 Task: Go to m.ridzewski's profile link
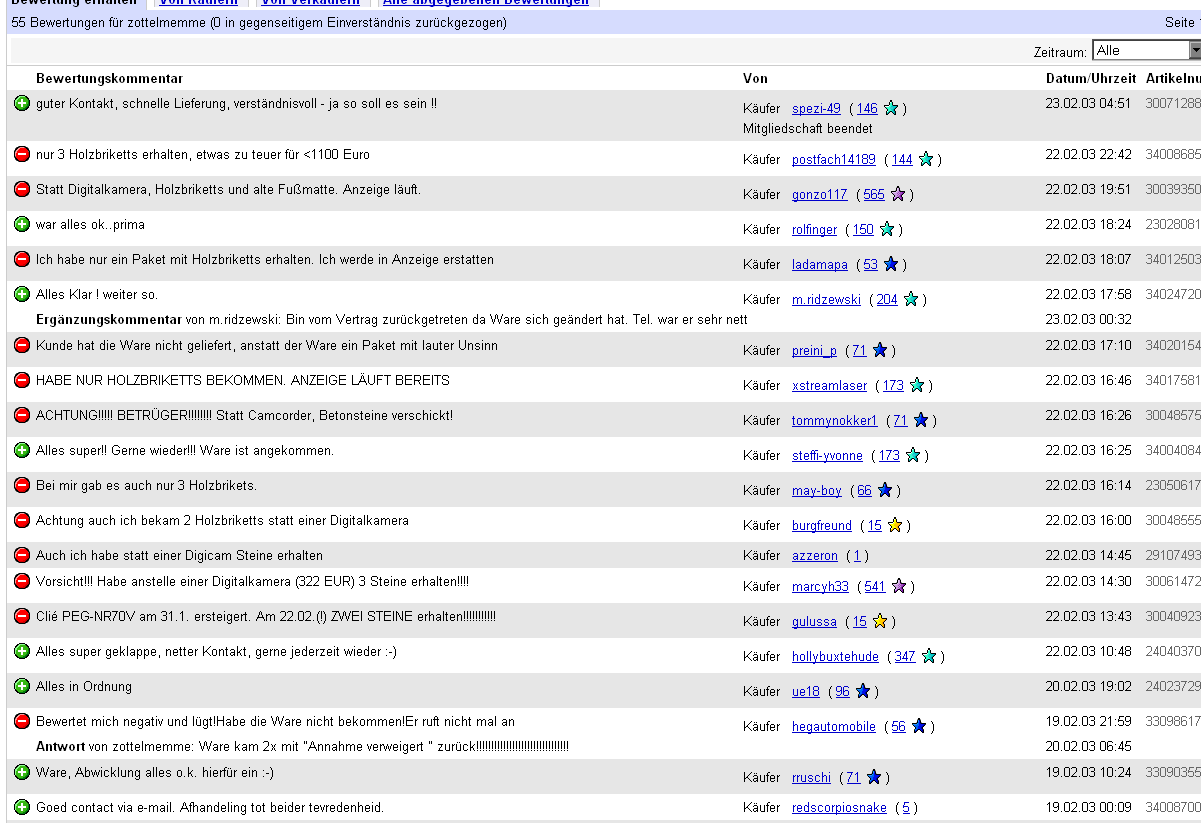pos(826,300)
